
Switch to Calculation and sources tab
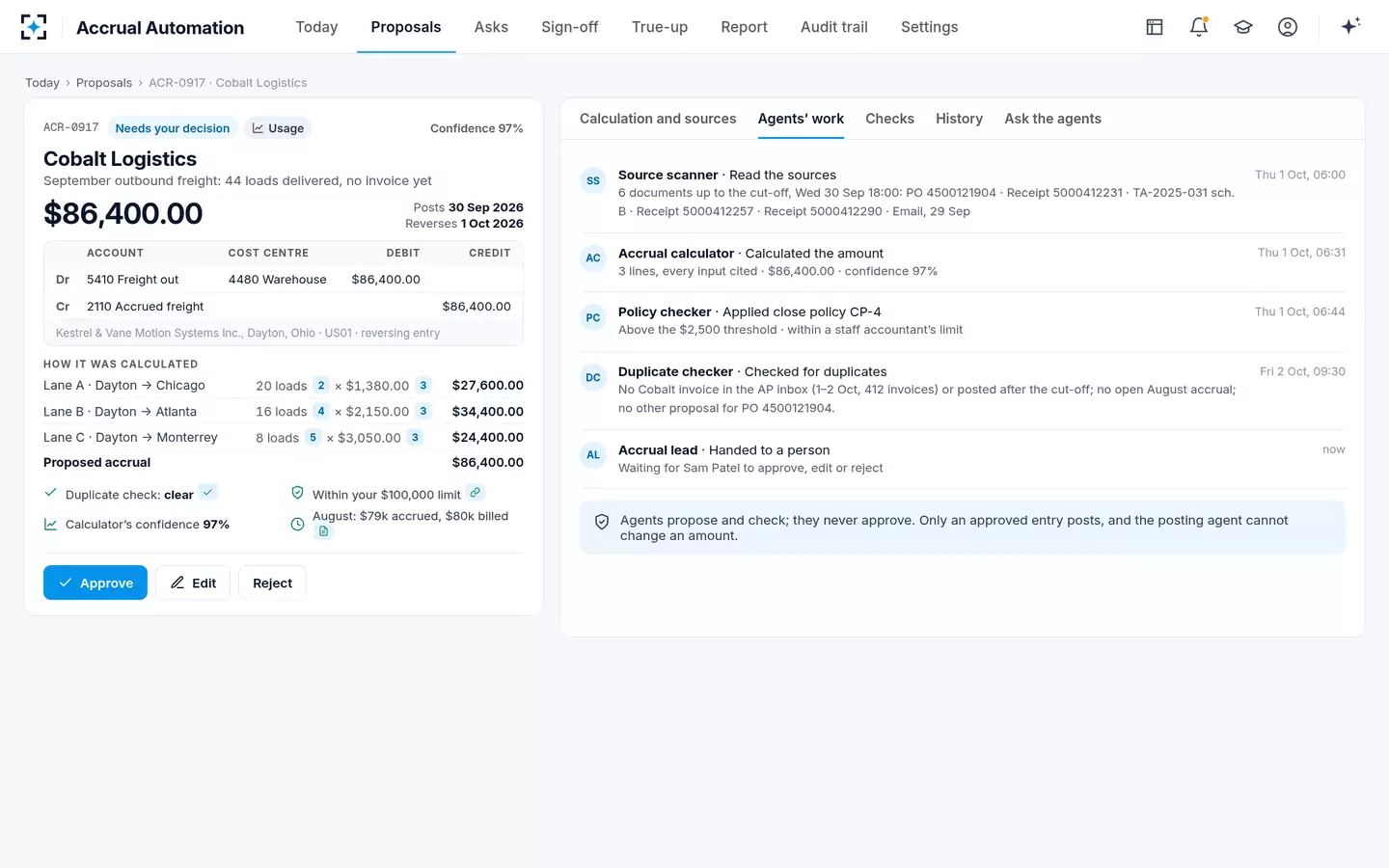(x=658, y=119)
